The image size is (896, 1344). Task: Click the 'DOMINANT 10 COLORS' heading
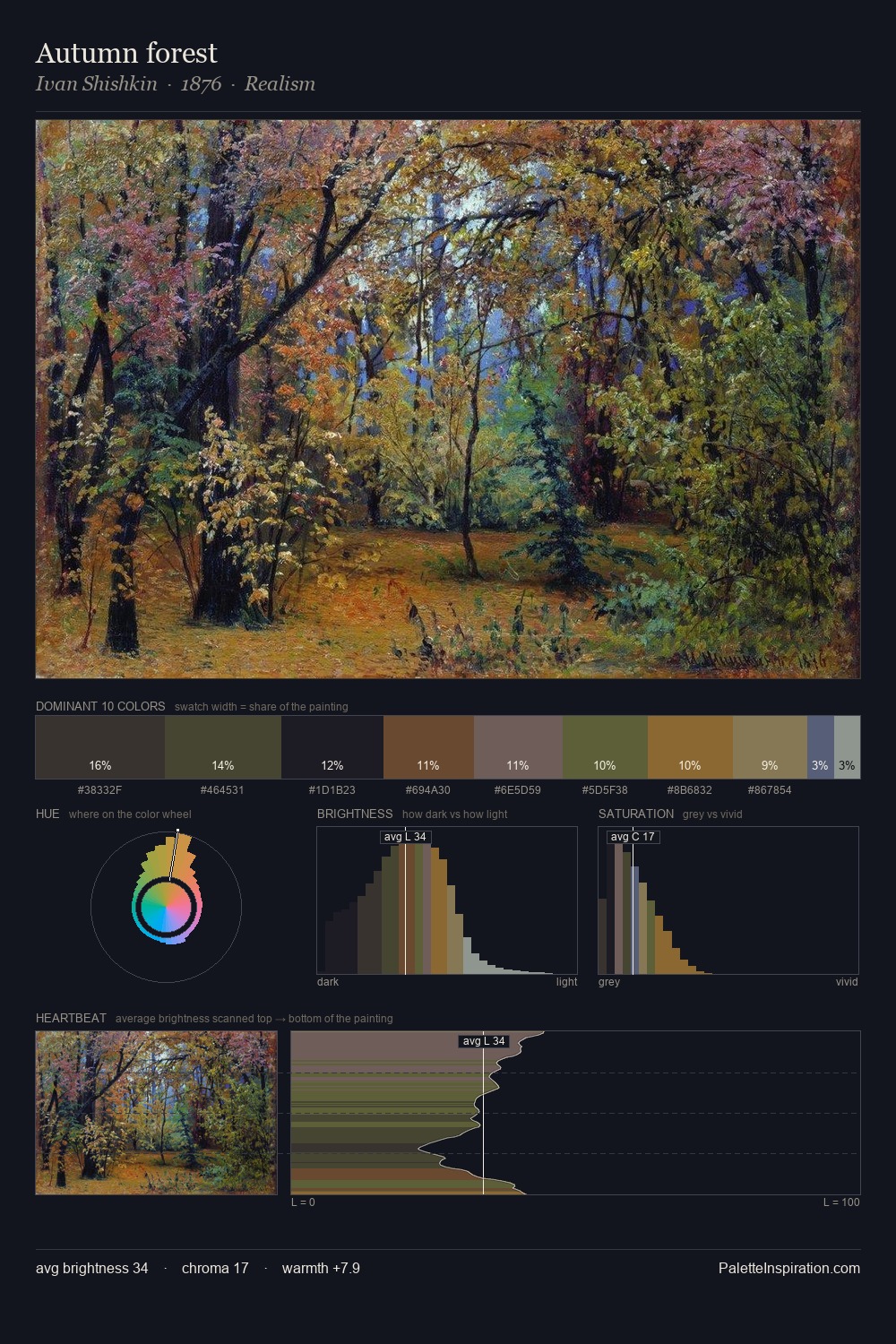pos(100,706)
